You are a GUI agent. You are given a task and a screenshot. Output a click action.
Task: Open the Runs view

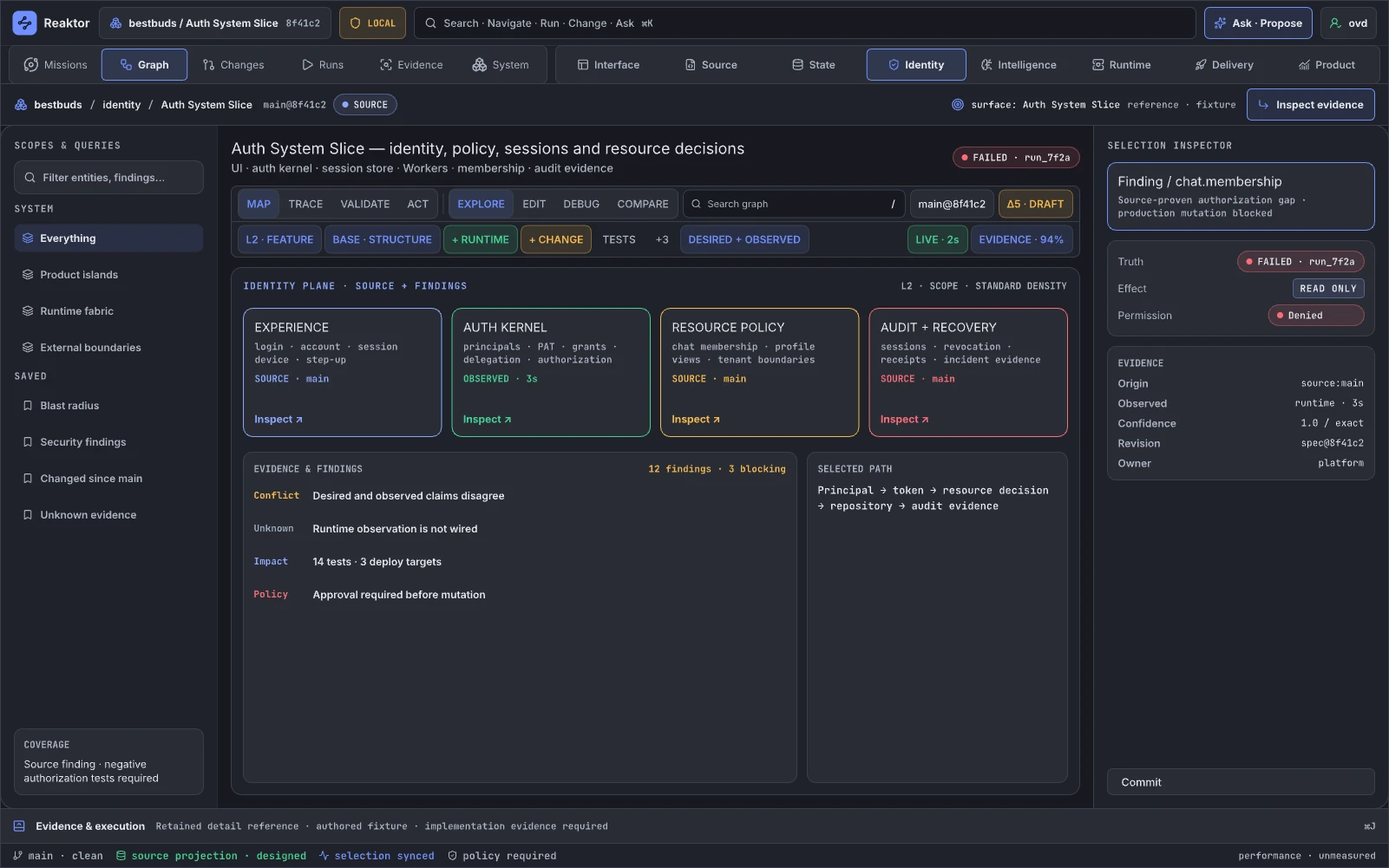[x=323, y=65]
